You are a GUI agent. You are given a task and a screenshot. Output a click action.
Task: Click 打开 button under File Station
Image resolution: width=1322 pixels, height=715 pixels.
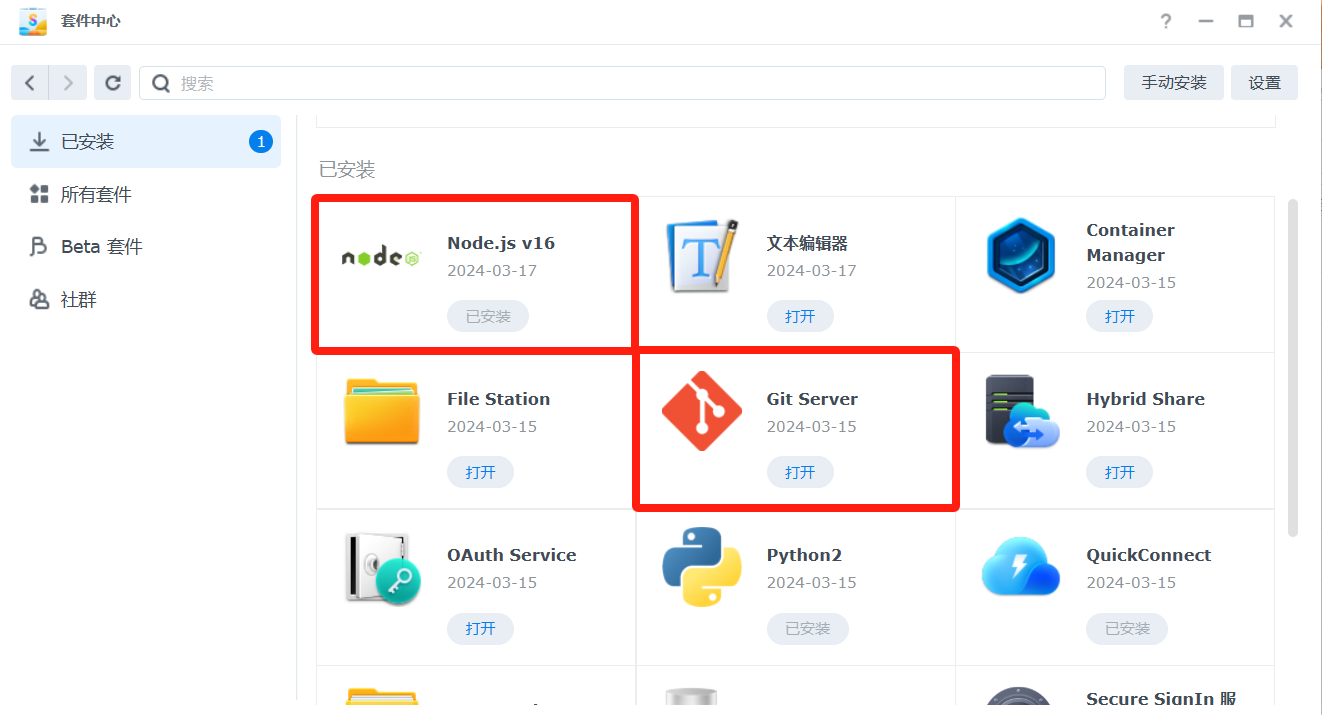coord(480,472)
